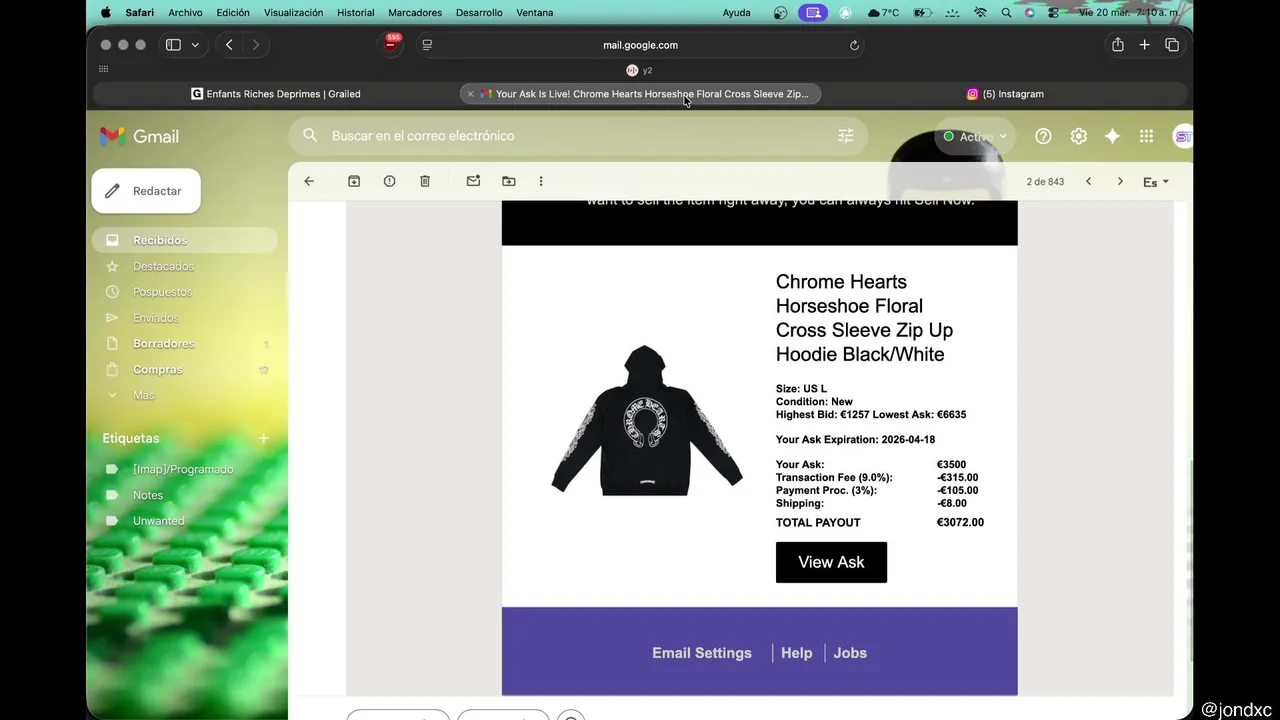The image size is (1280, 720).
Task: Toggle Safari sidebar
Action: point(173,45)
